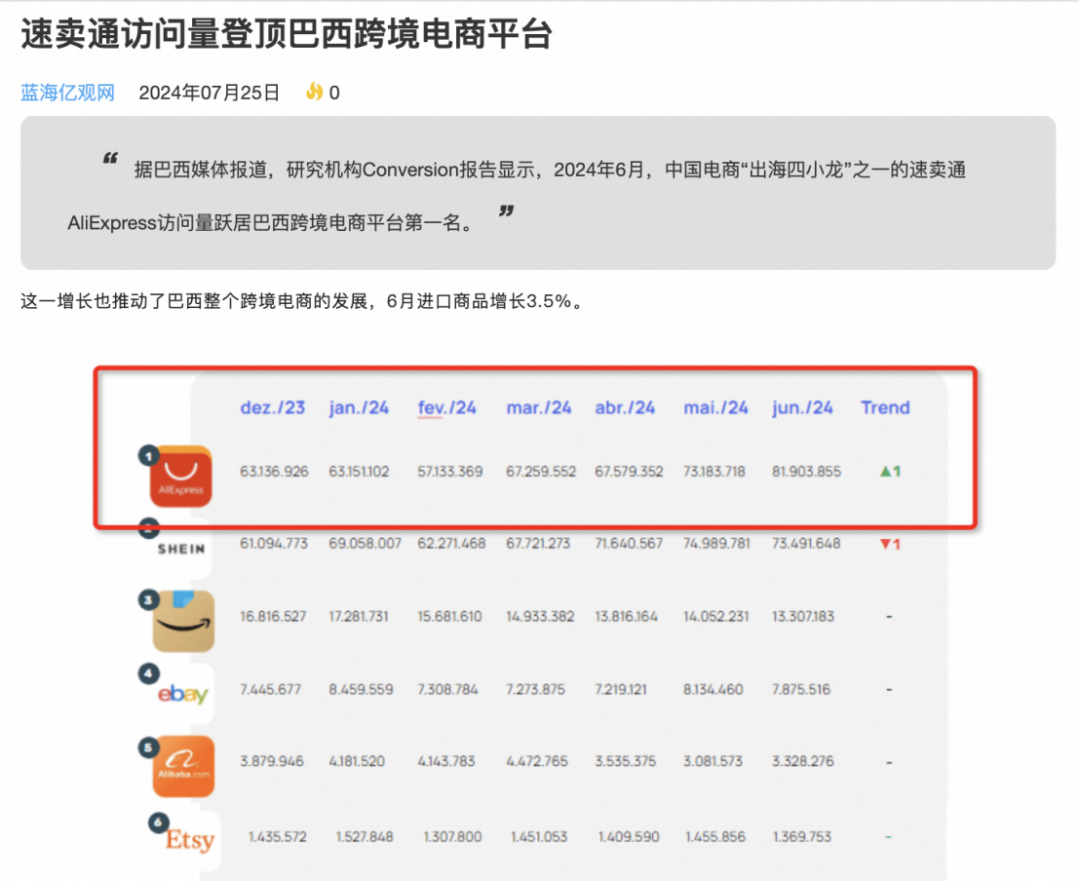Image resolution: width=1080 pixels, height=881 pixels.
Task: Click eBay value 7.308.784
Action: click(448, 690)
